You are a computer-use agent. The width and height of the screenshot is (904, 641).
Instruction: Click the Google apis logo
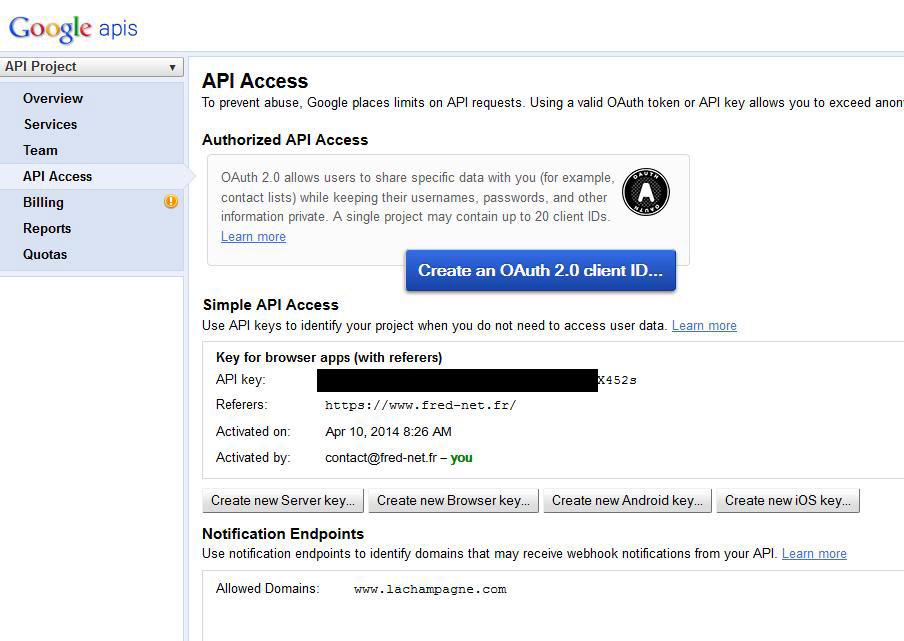73,27
